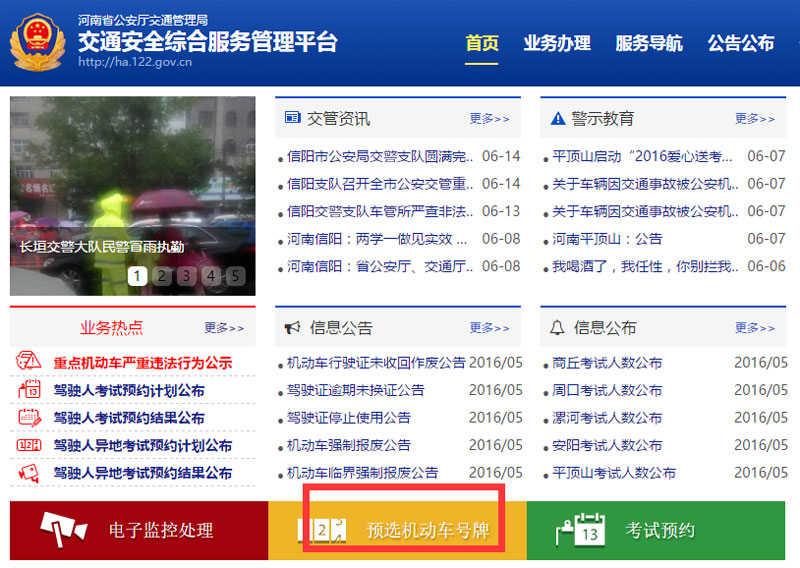Open 安阳考试人数公布
The image size is (800, 568).
tap(607, 446)
